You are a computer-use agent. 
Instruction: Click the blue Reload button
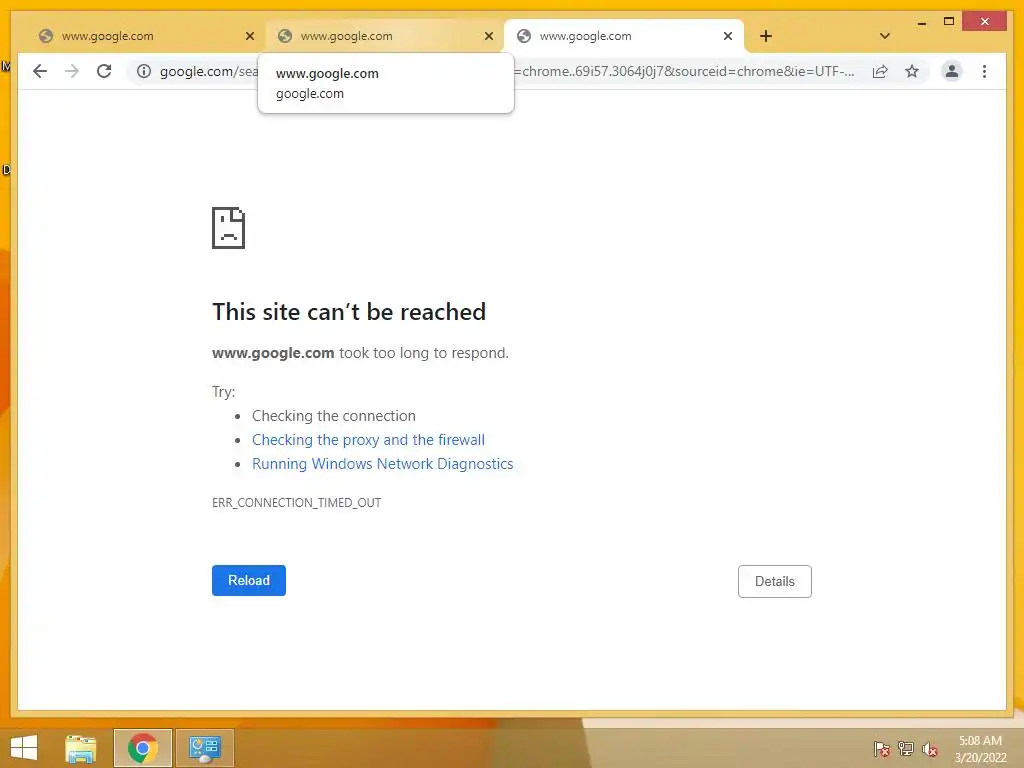(249, 581)
